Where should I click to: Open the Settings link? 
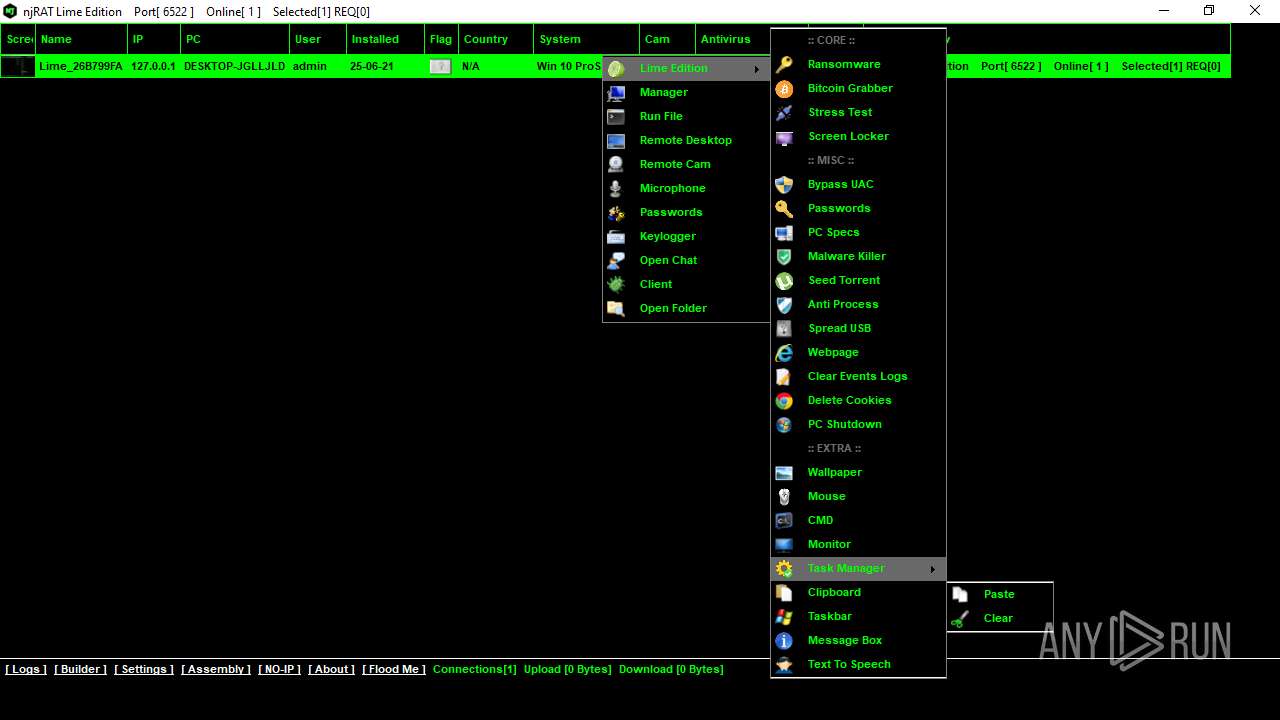pyautogui.click(x=144, y=669)
